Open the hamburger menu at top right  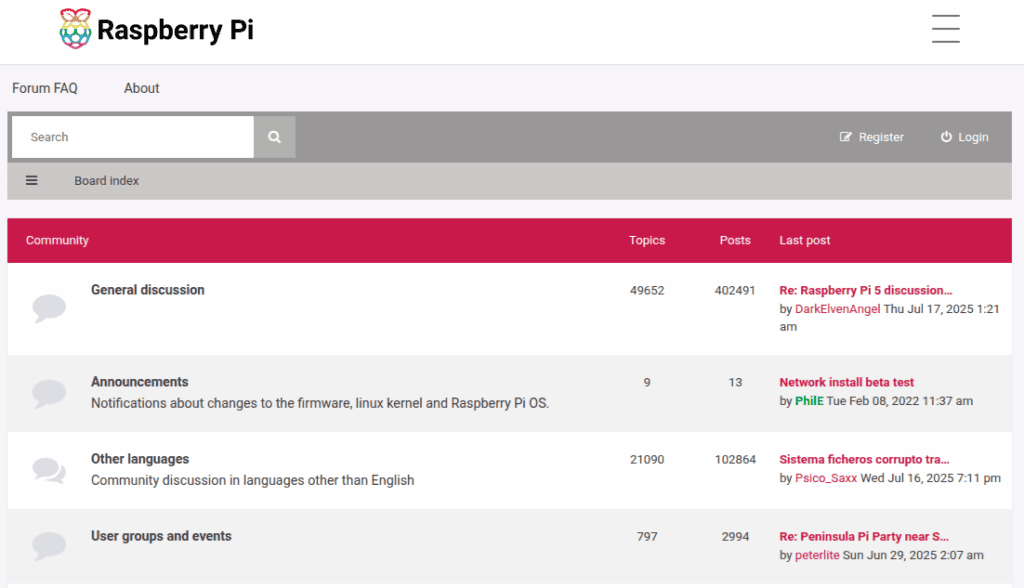945,29
